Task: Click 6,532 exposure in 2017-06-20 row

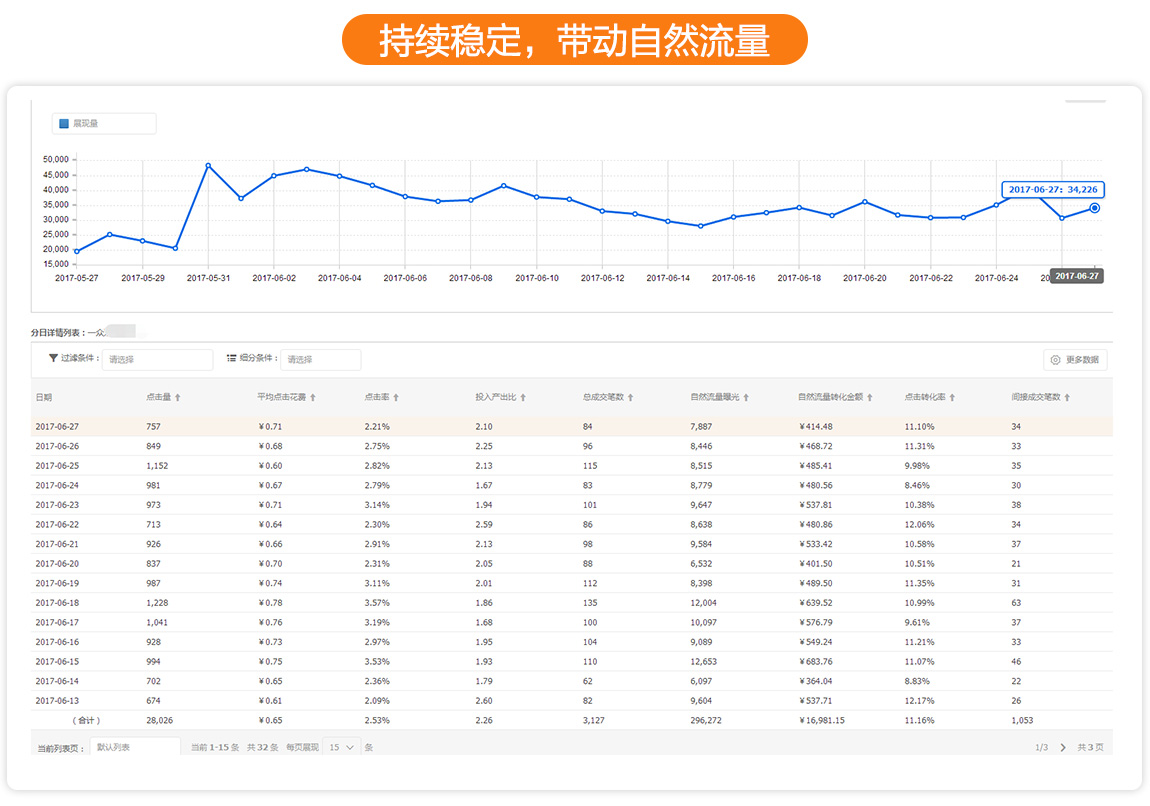Action: pos(701,564)
